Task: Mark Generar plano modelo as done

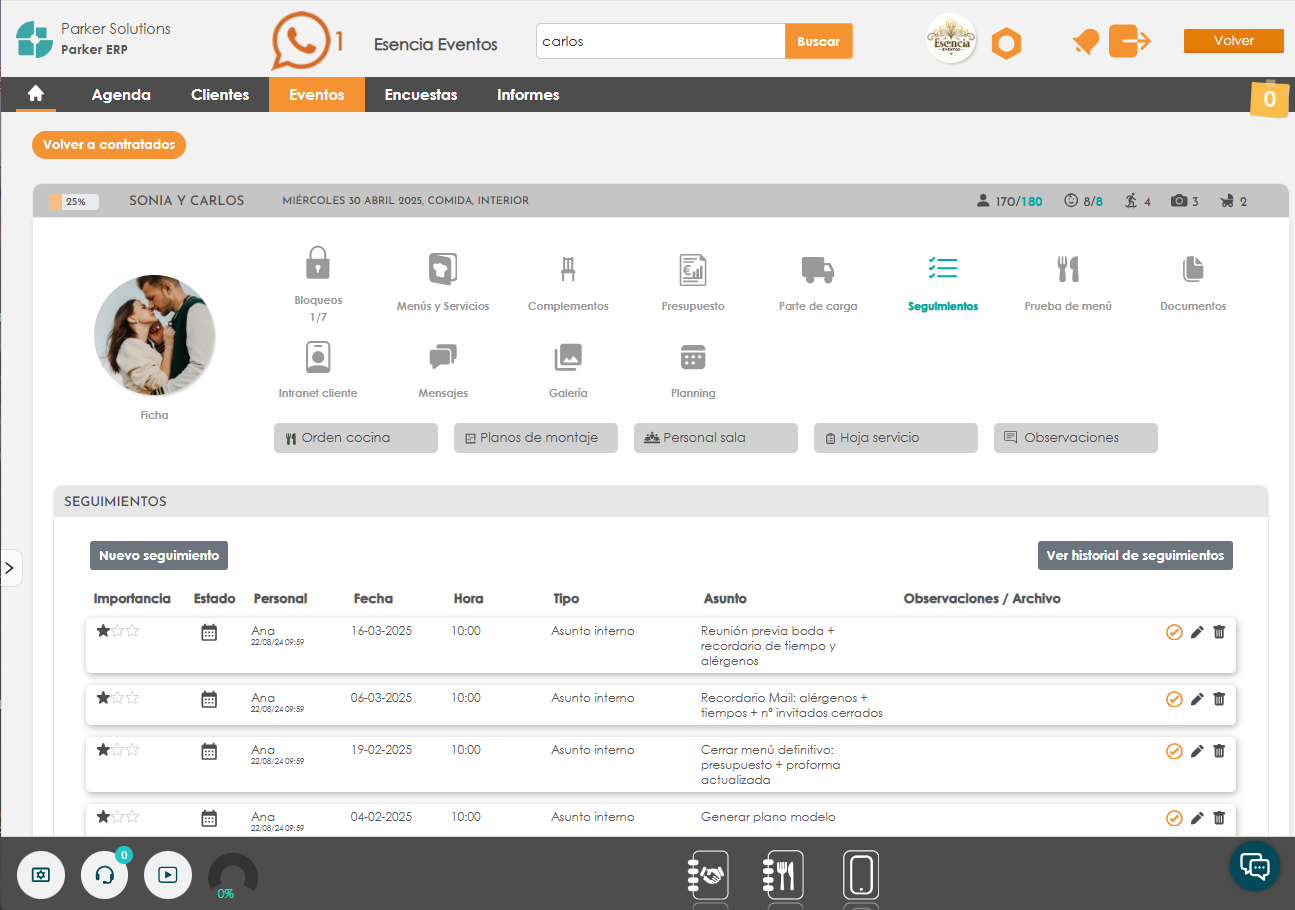Action: click(1174, 818)
